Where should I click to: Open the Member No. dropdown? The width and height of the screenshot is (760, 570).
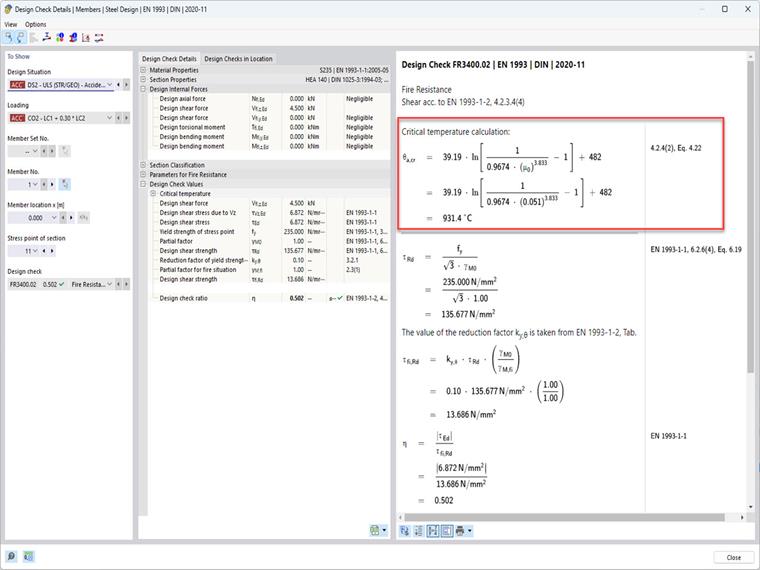pyautogui.click(x=35, y=184)
